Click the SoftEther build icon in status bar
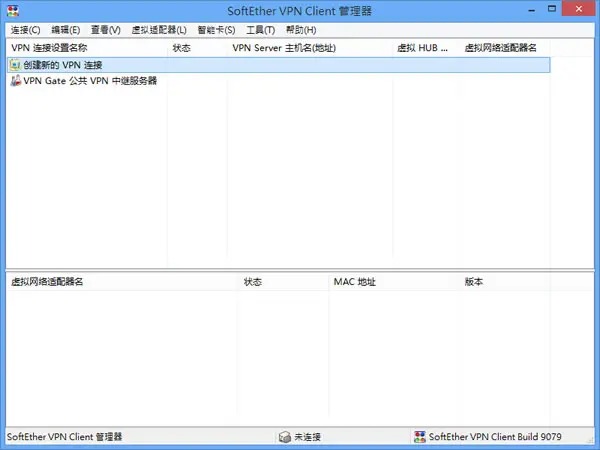The height and width of the screenshot is (450, 600). point(420,437)
